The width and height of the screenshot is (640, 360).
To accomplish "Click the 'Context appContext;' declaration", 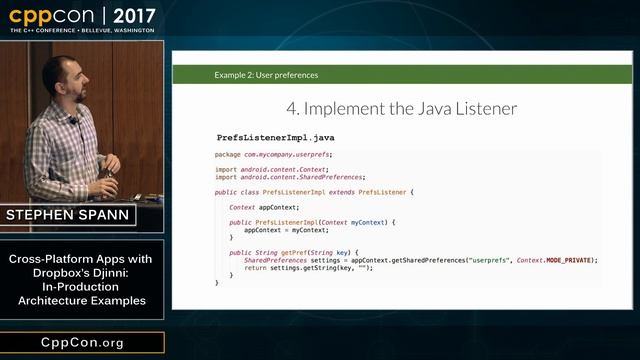I will pos(264,207).
